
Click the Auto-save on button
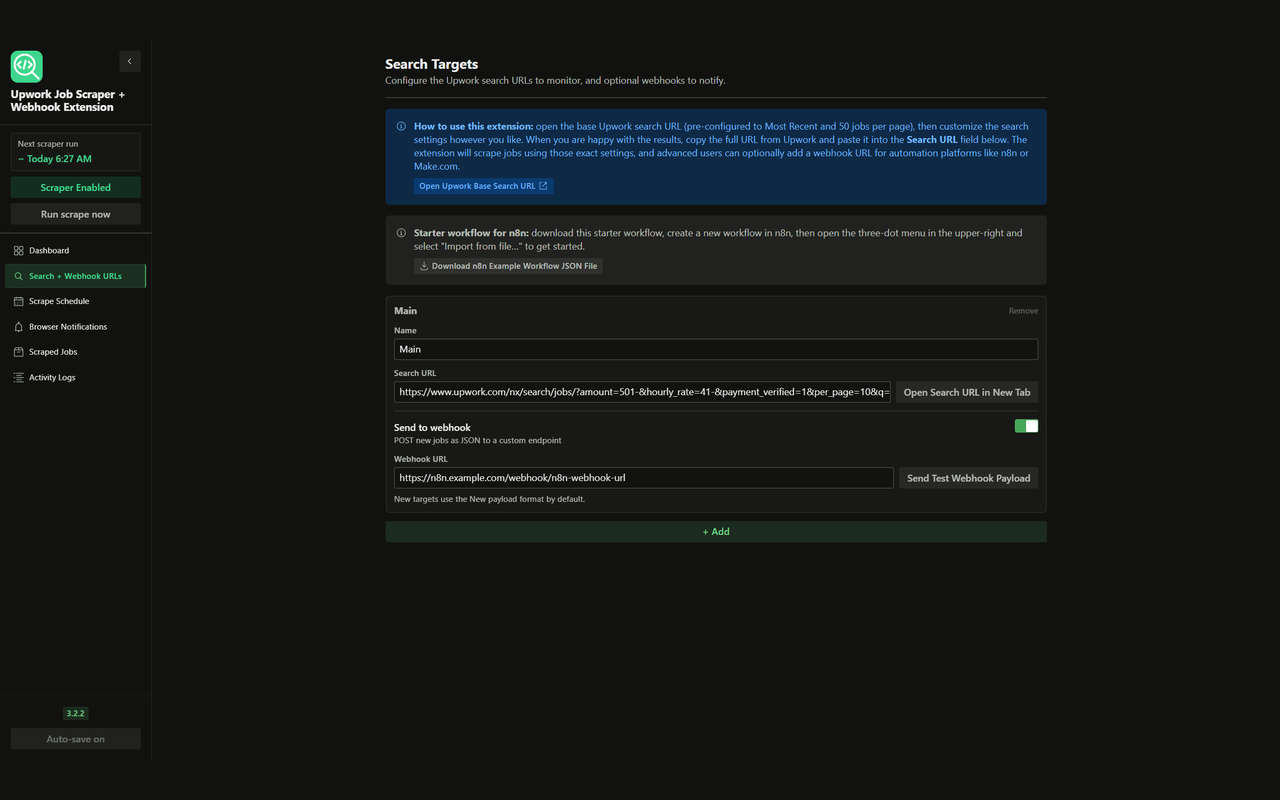click(x=76, y=739)
